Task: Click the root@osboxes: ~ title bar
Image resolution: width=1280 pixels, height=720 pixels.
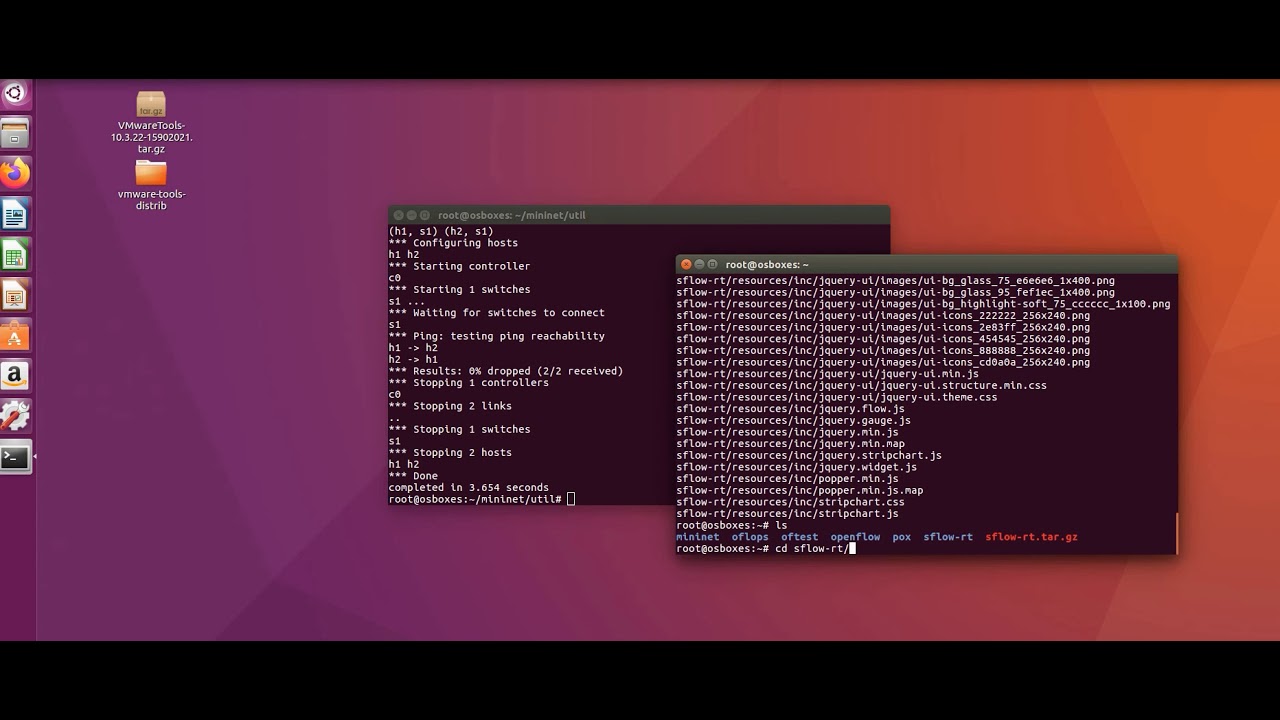Action: click(927, 265)
